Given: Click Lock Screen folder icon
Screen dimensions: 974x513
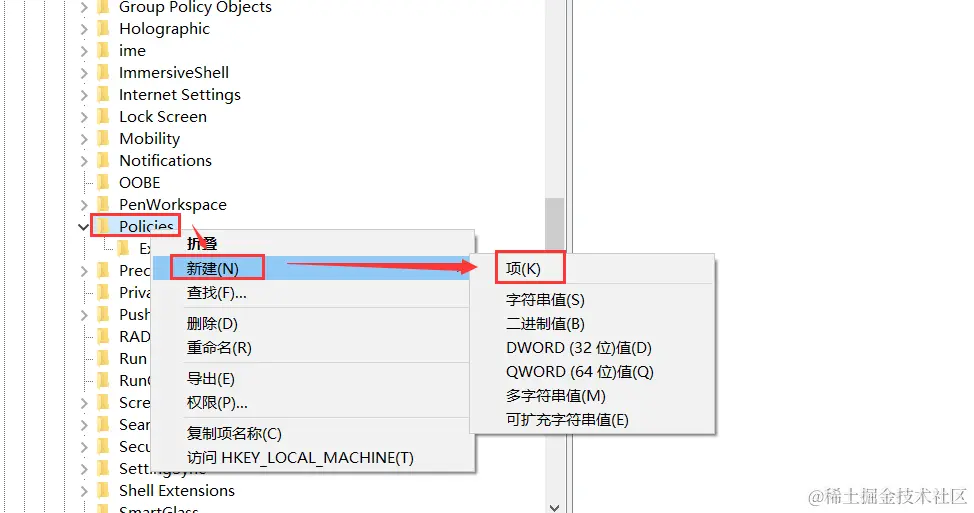Looking at the screenshot, I should tap(104, 116).
